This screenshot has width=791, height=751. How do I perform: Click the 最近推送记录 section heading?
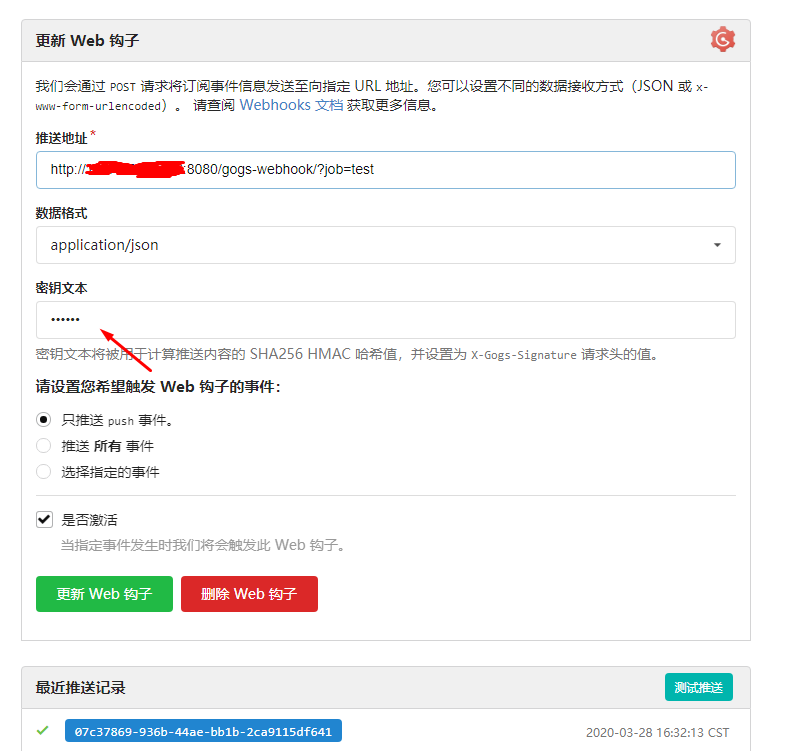click(80, 687)
